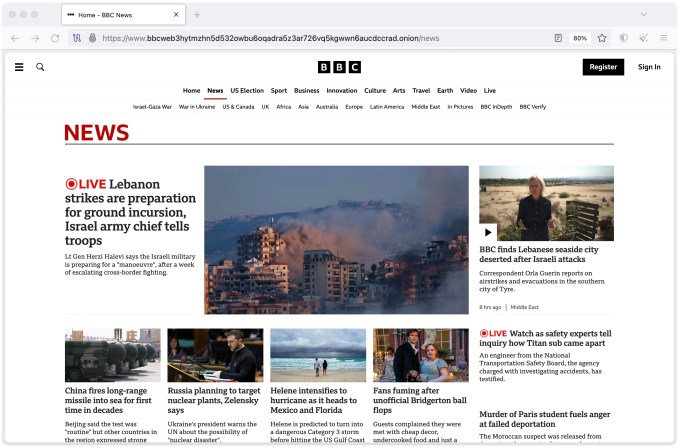Open a new tab with plus
This screenshot has width=680, height=448.
coord(197,15)
